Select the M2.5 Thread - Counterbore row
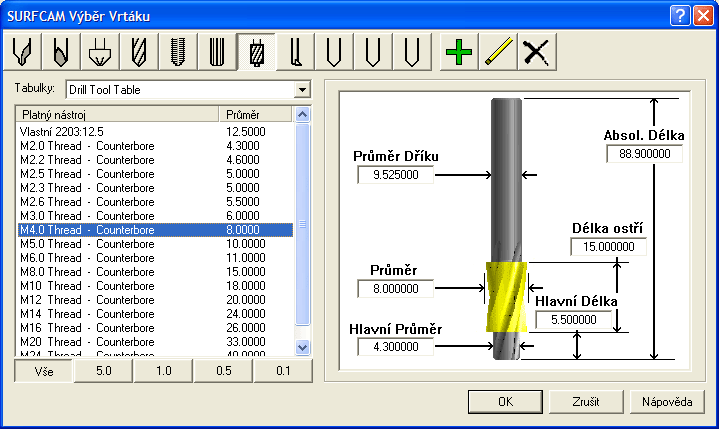Viewport: 719px width, 429px height. (x=155, y=174)
